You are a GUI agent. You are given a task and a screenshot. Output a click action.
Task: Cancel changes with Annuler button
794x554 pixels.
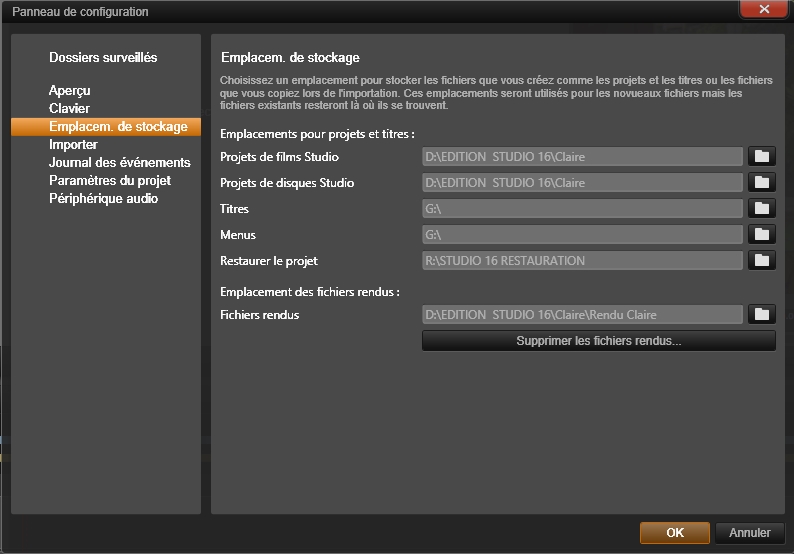coord(749,533)
